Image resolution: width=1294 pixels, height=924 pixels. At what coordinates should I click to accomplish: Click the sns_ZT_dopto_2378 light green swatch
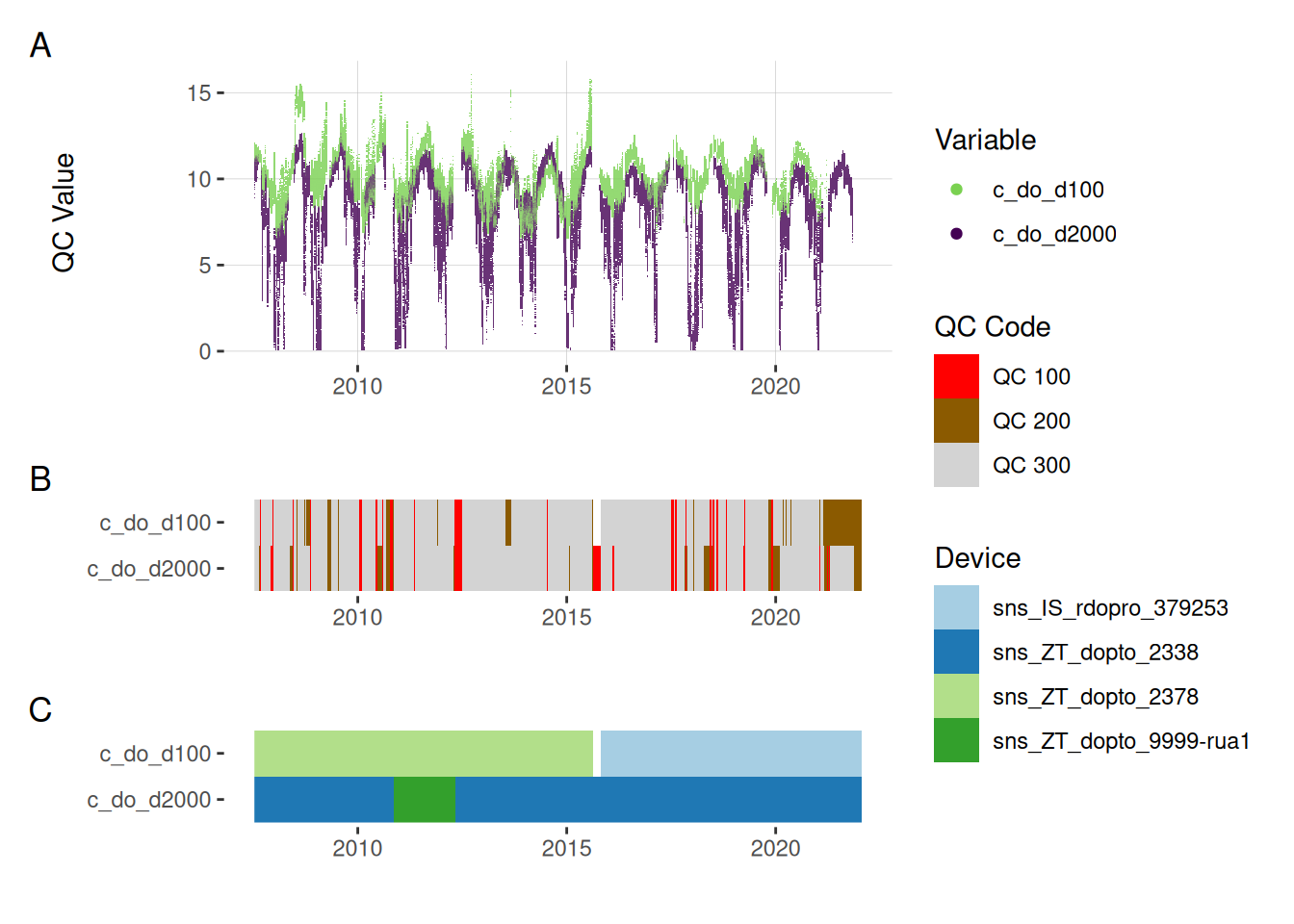coord(956,696)
